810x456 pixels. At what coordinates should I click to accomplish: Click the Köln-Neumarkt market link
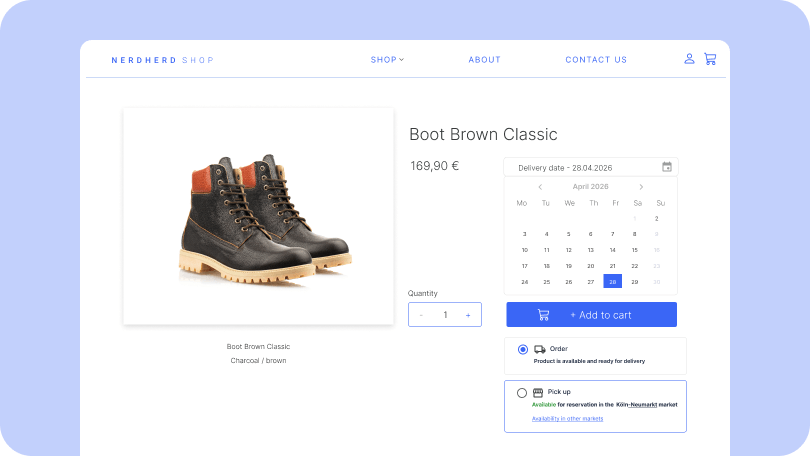(x=636, y=405)
